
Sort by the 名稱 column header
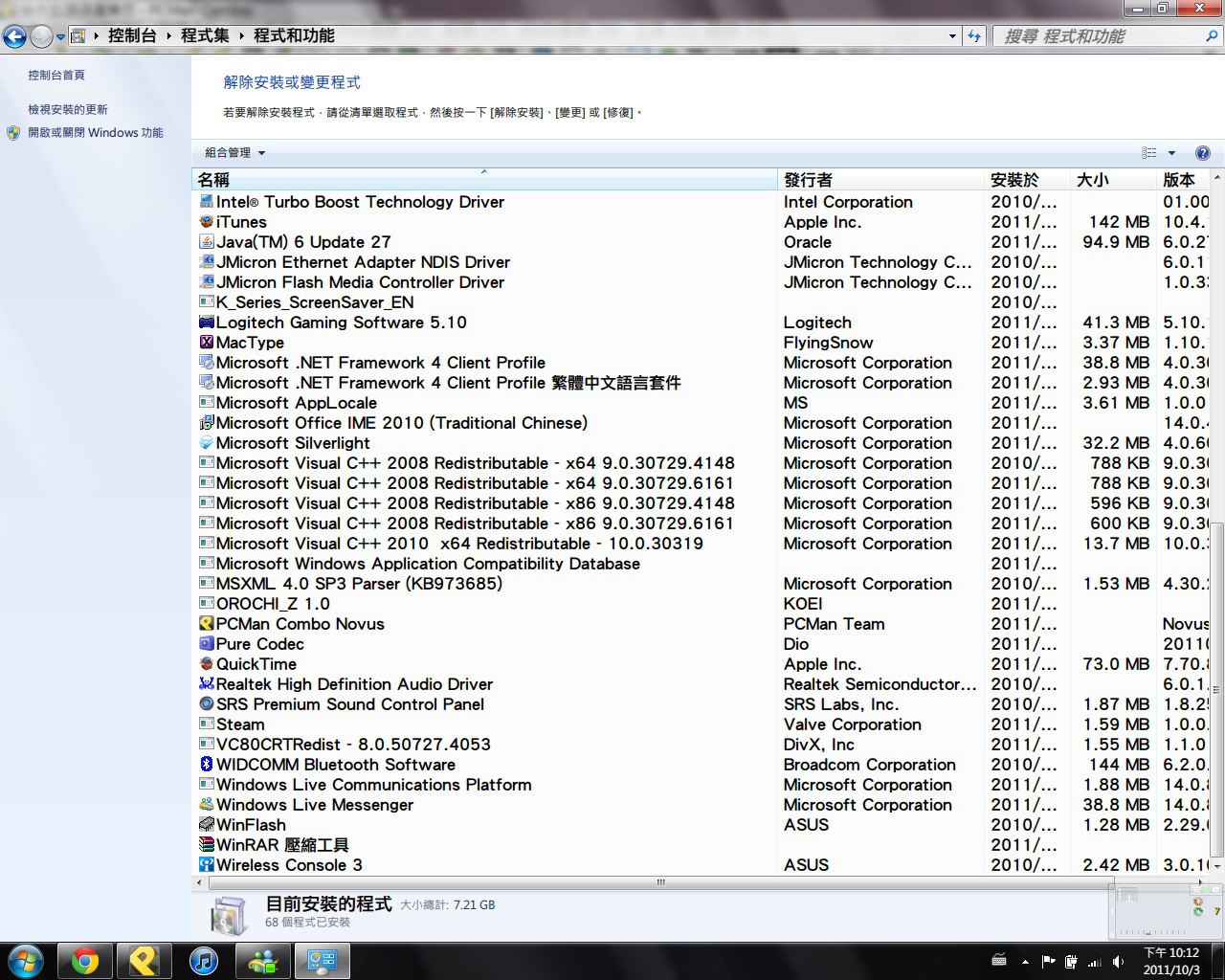[x=485, y=180]
